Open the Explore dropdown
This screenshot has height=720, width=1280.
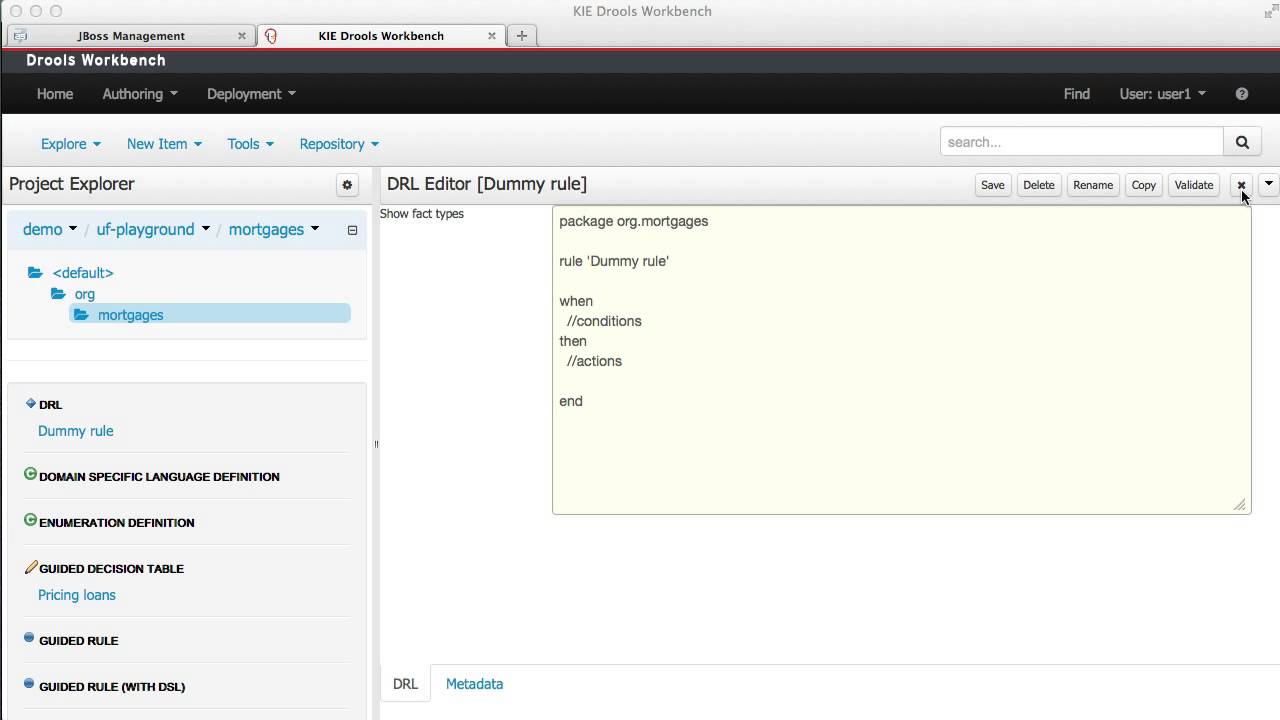(x=71, y=144)
